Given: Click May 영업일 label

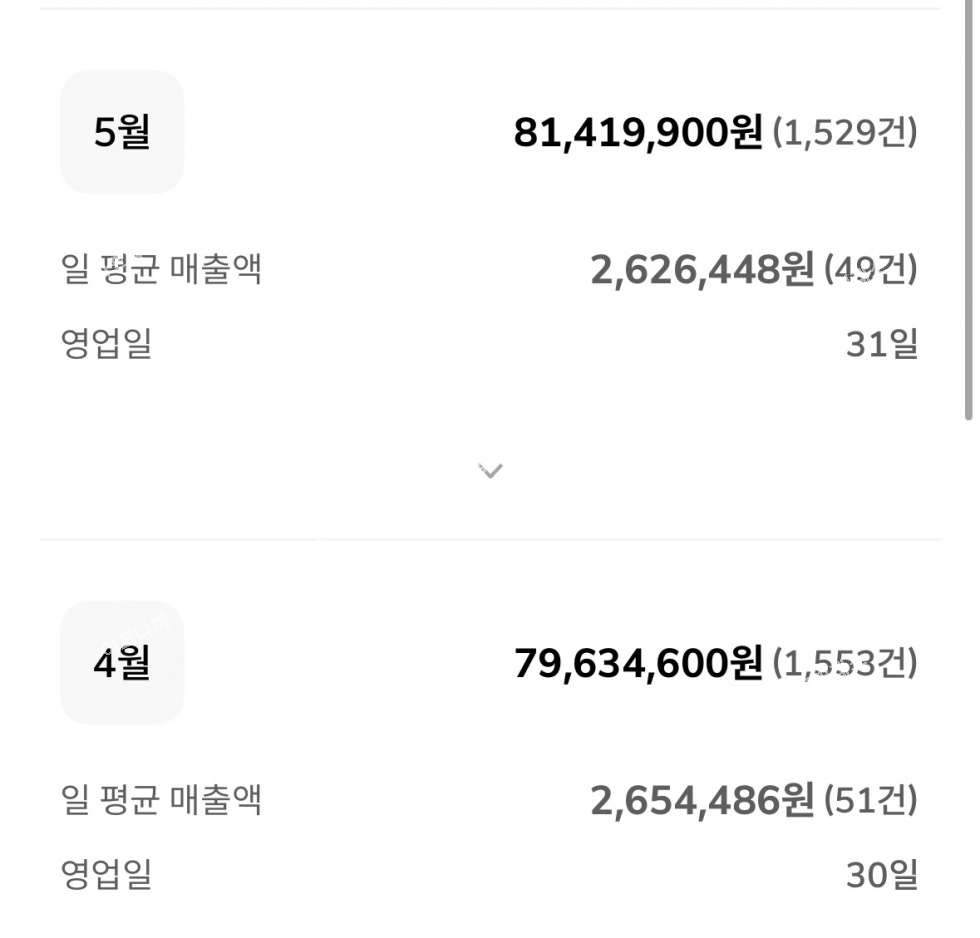Looking at the screenshot, I should [106, 344].
